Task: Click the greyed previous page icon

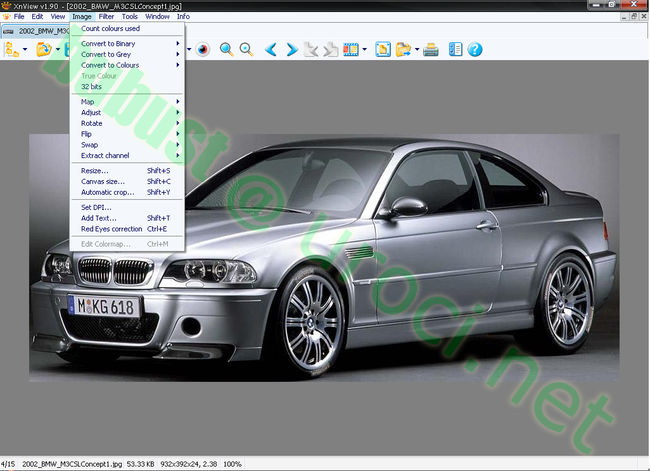Action: (x=311, y=49)
